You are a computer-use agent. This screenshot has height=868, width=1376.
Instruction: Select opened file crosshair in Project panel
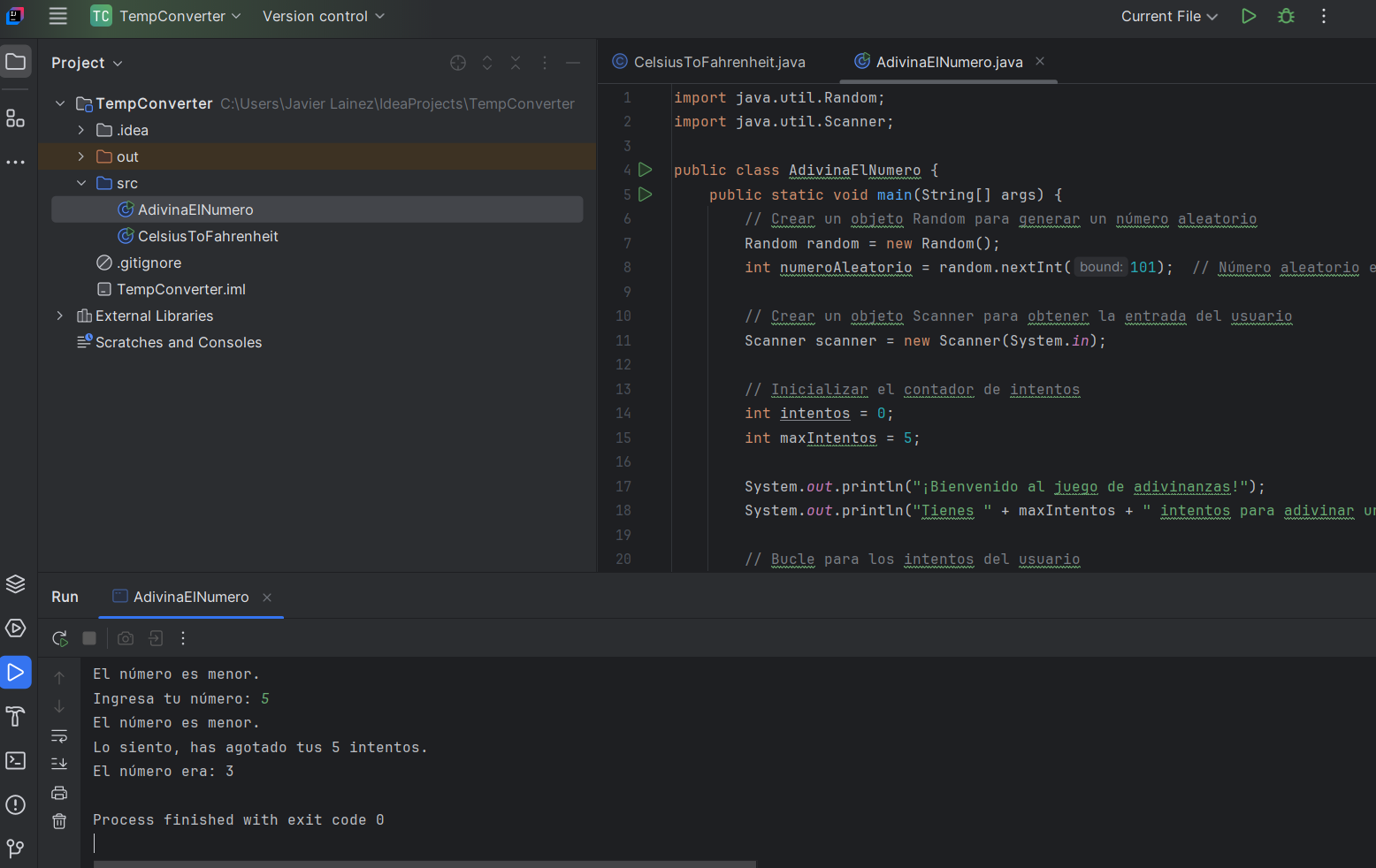[x=458, y=63]
